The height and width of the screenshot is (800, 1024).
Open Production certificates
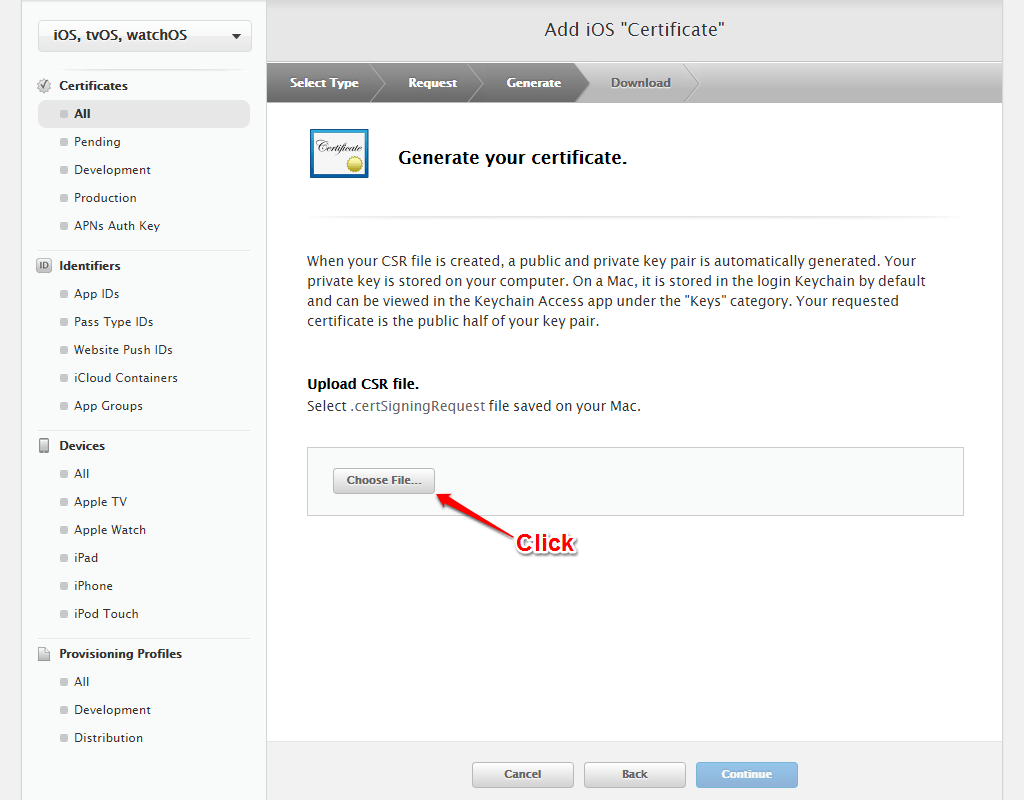point(105,198)
